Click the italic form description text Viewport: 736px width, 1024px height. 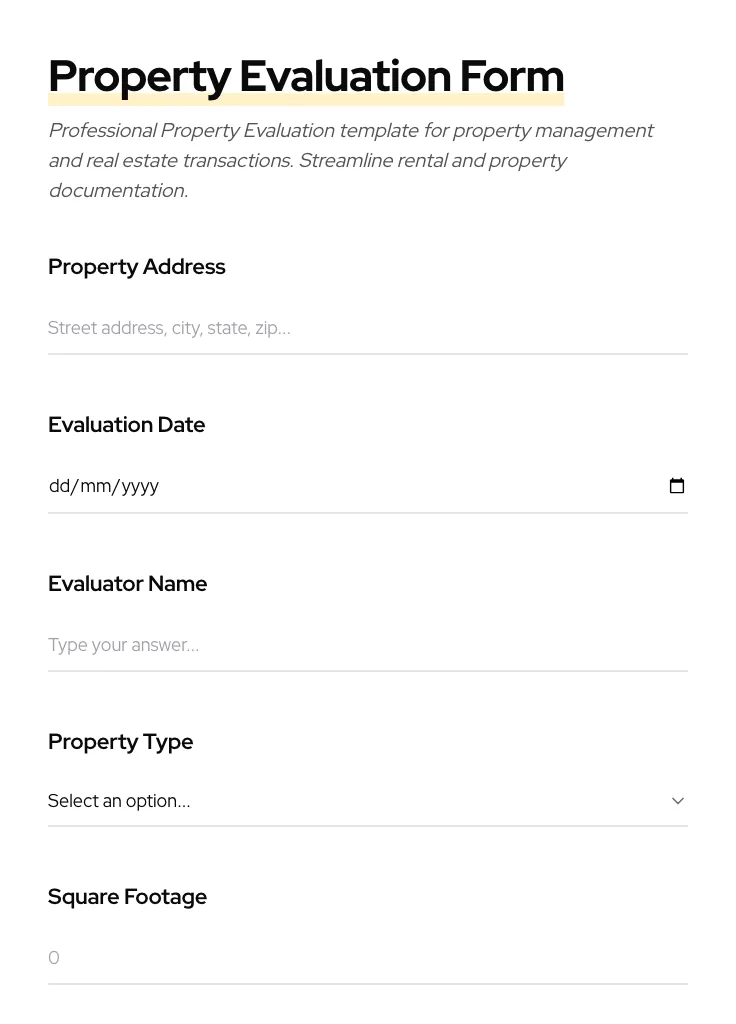(x=351, y=160)
